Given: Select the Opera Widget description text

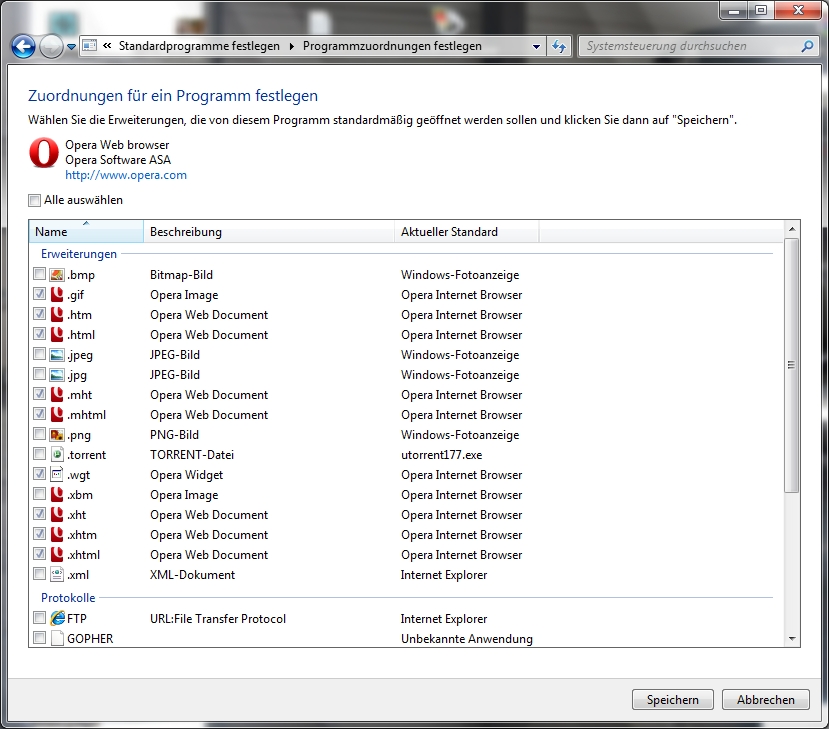Looking at the screenshot, I should pos(187,475).
